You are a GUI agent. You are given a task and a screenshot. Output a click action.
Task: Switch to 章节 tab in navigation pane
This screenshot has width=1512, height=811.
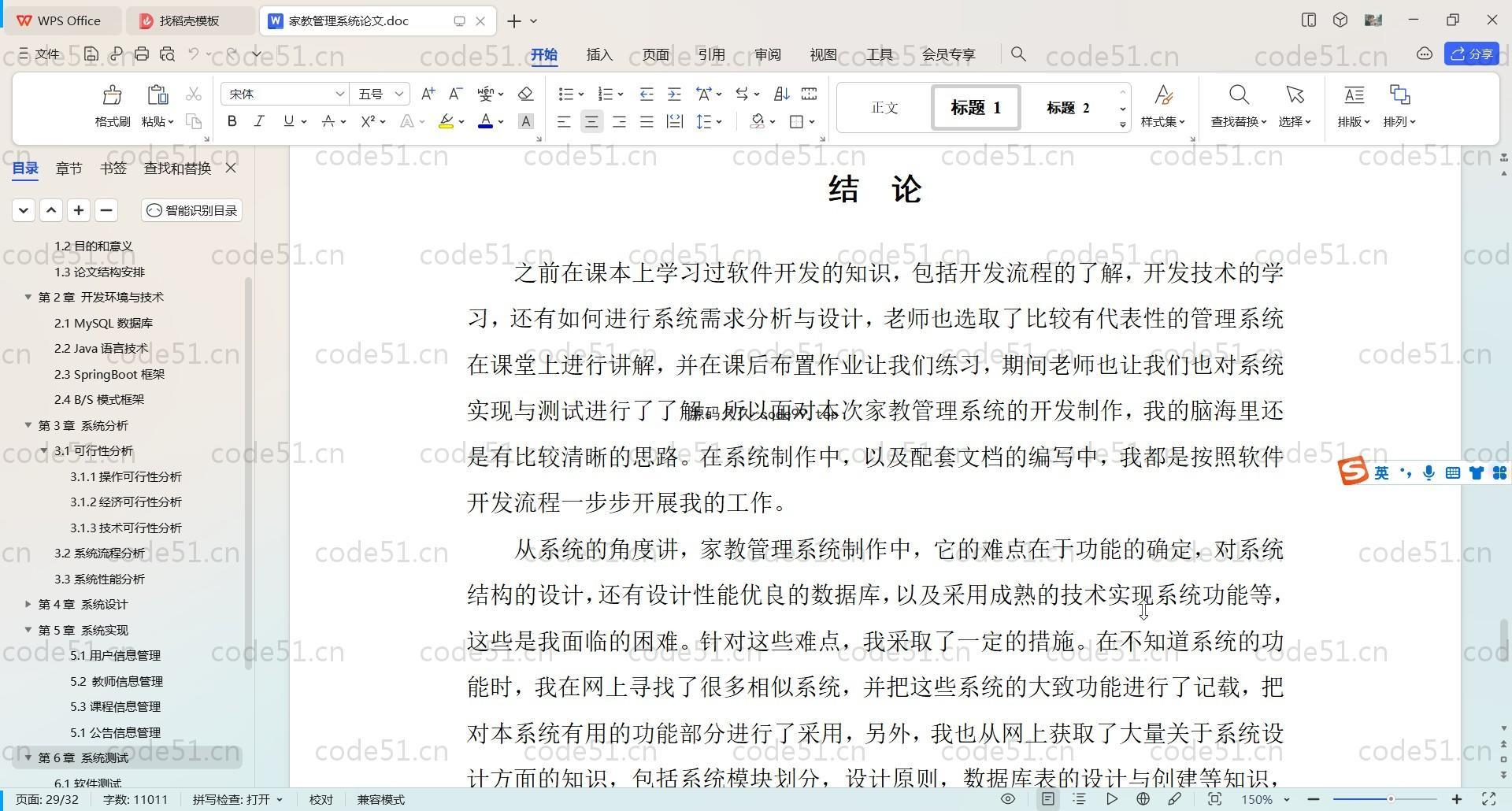(x=69, y=168)
